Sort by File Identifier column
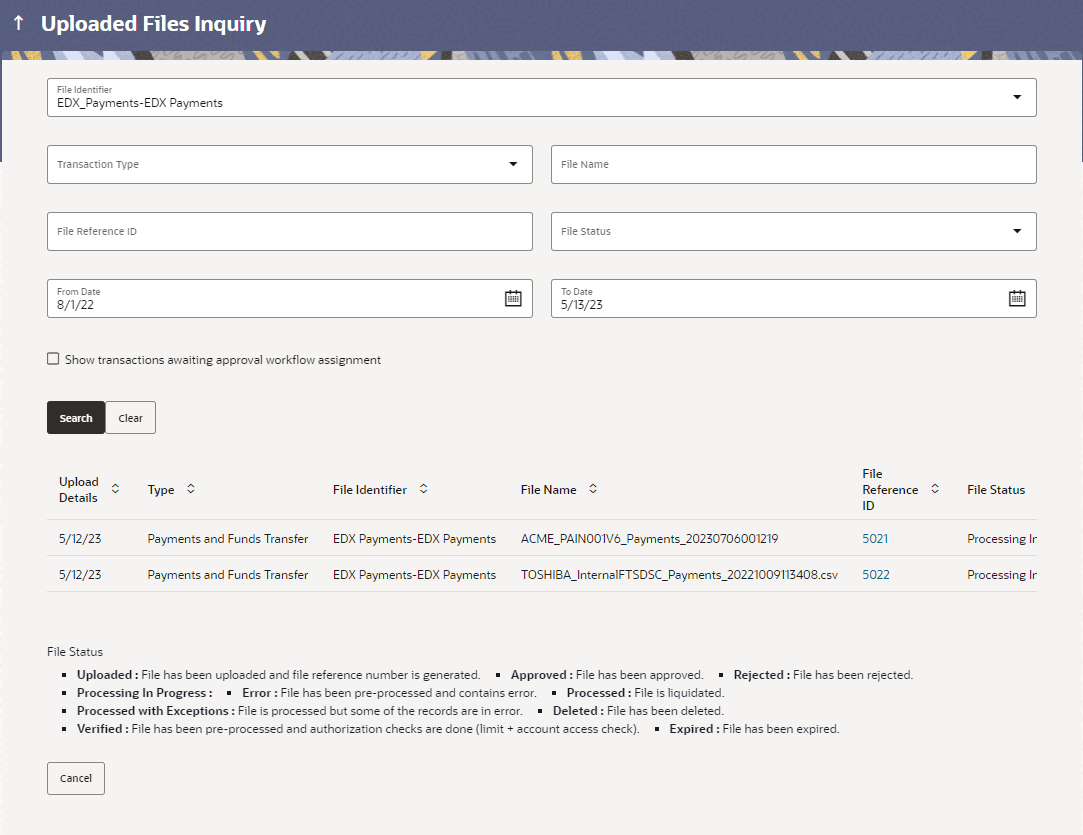Screen dimensions: 1083x835 pos(423,489)
